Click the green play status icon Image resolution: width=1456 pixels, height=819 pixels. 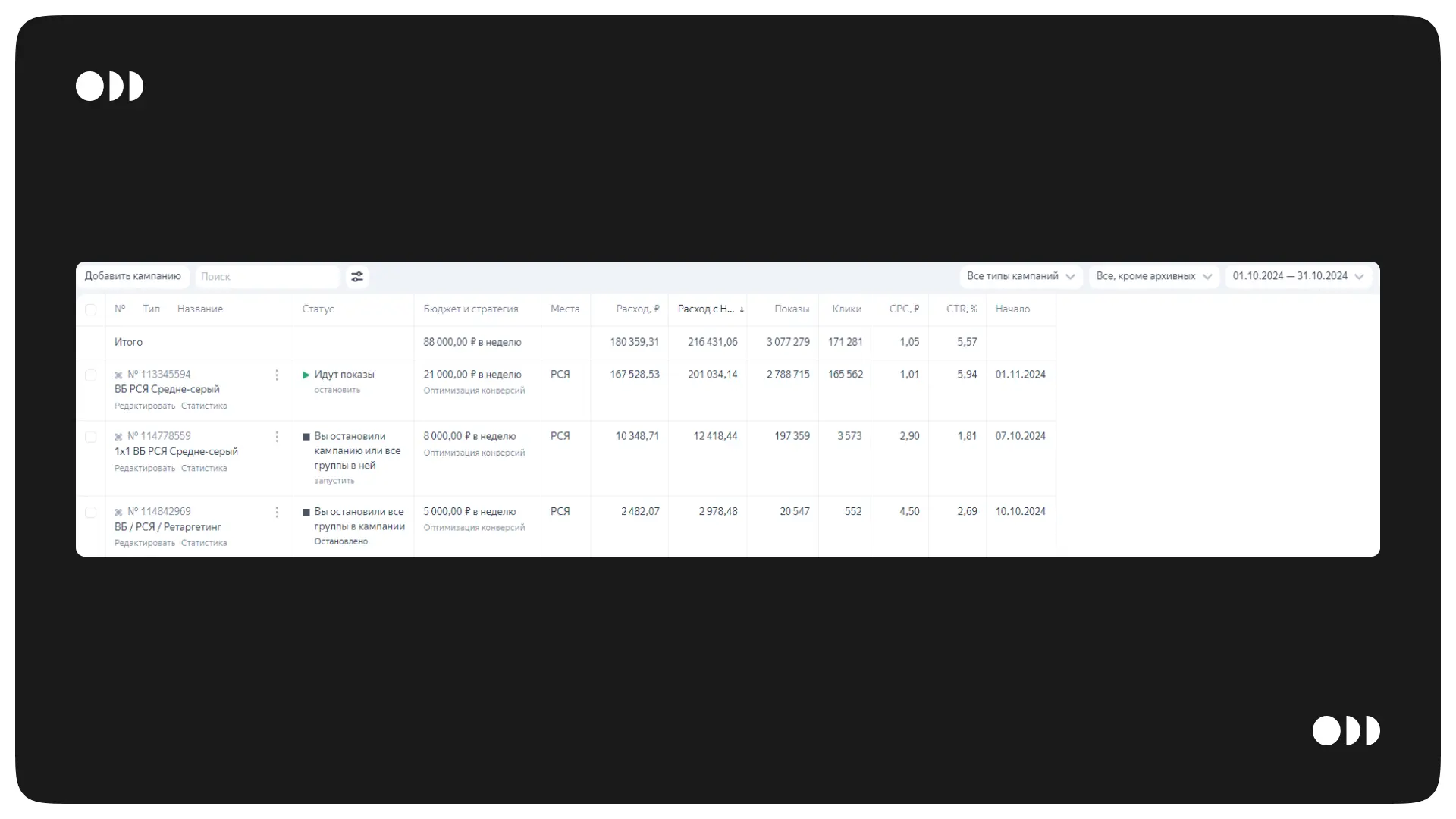tap(306, 375)
